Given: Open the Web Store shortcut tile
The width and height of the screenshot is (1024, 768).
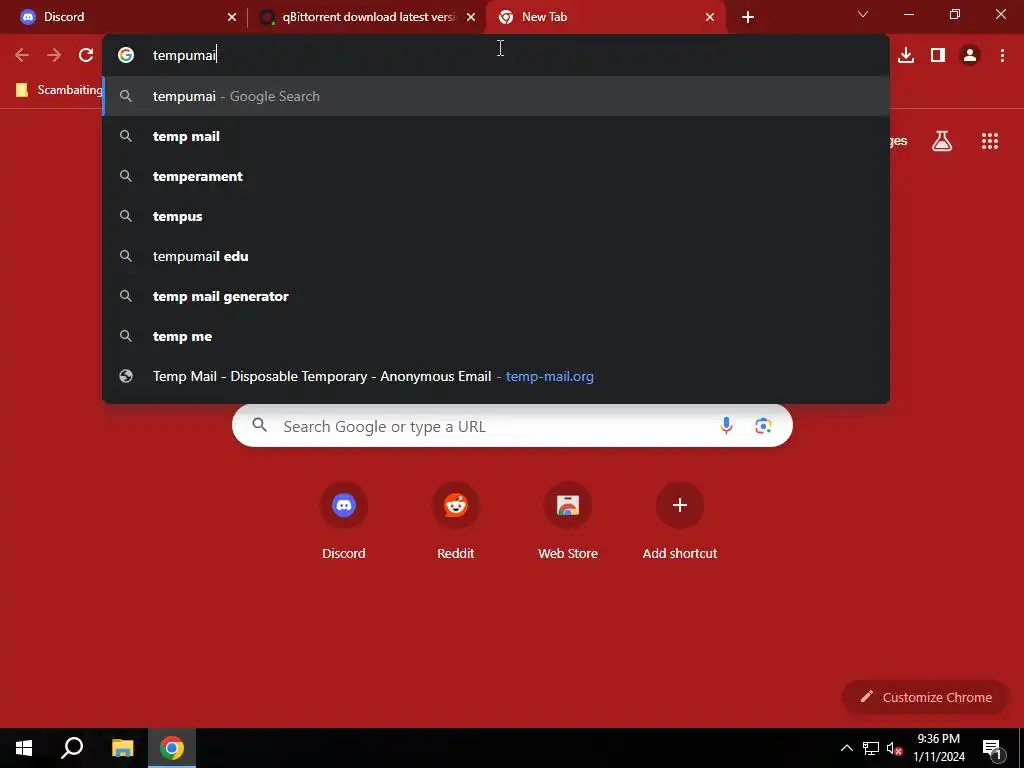Looking at the screenshot, I should pos(568,521).
